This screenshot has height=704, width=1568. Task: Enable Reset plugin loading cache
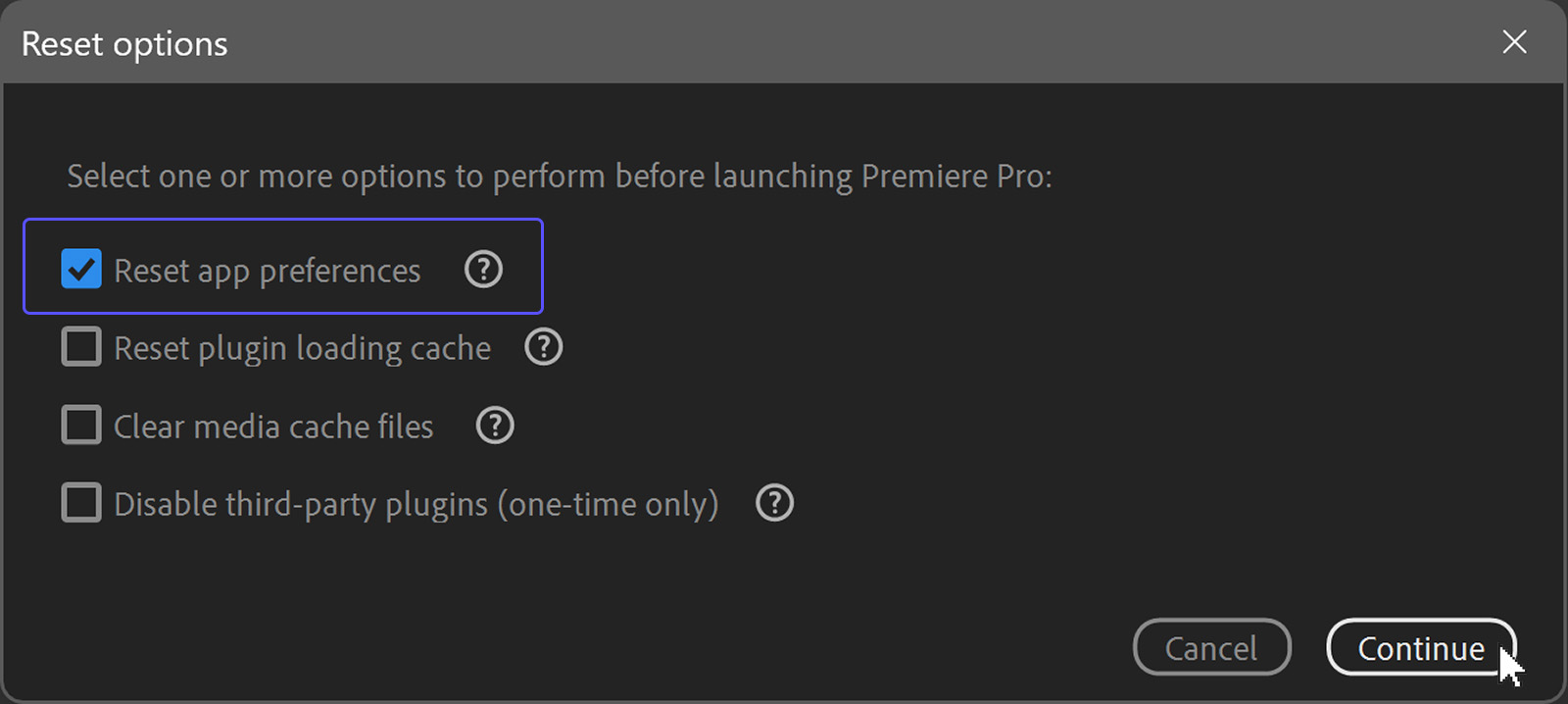[x=82, y=346]
